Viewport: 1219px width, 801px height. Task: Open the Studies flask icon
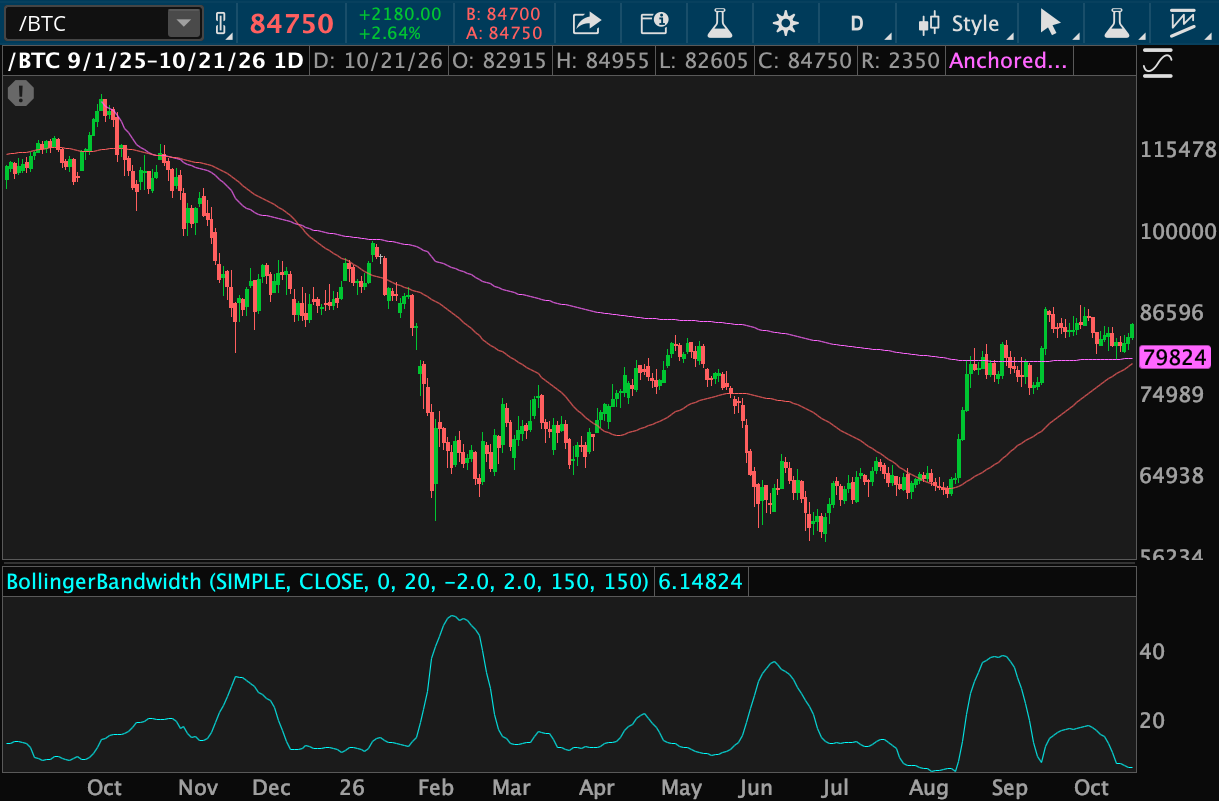point(719,23)
